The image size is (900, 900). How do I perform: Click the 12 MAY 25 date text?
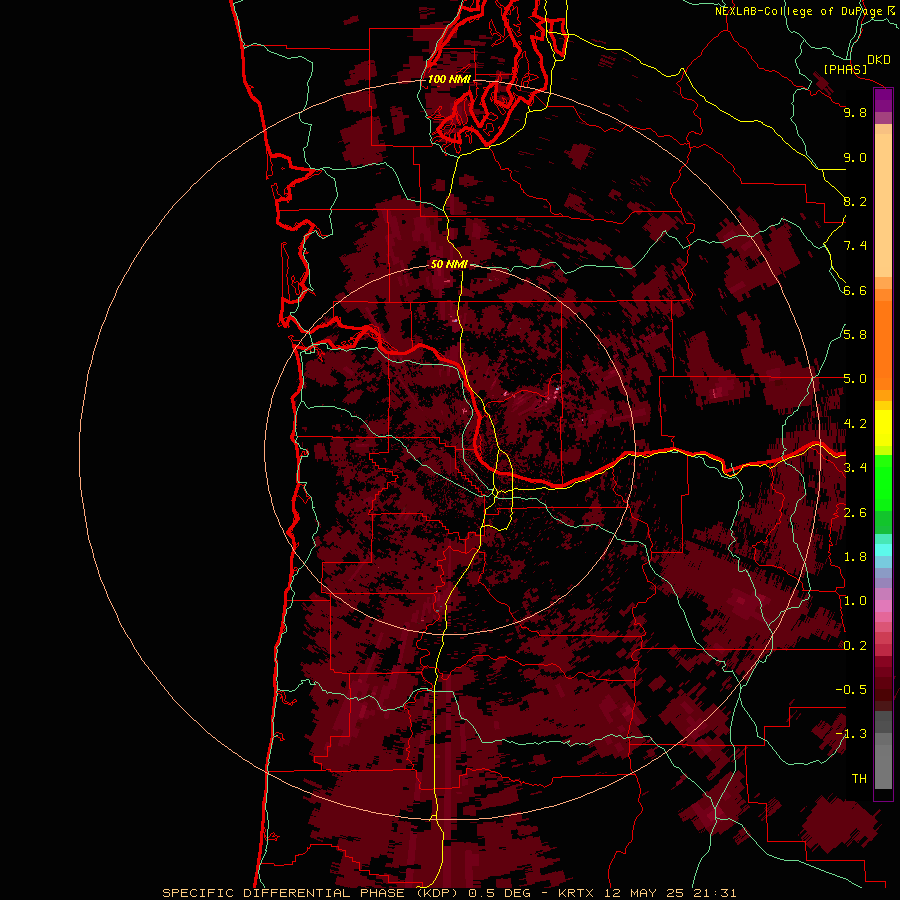coord(643,893)
